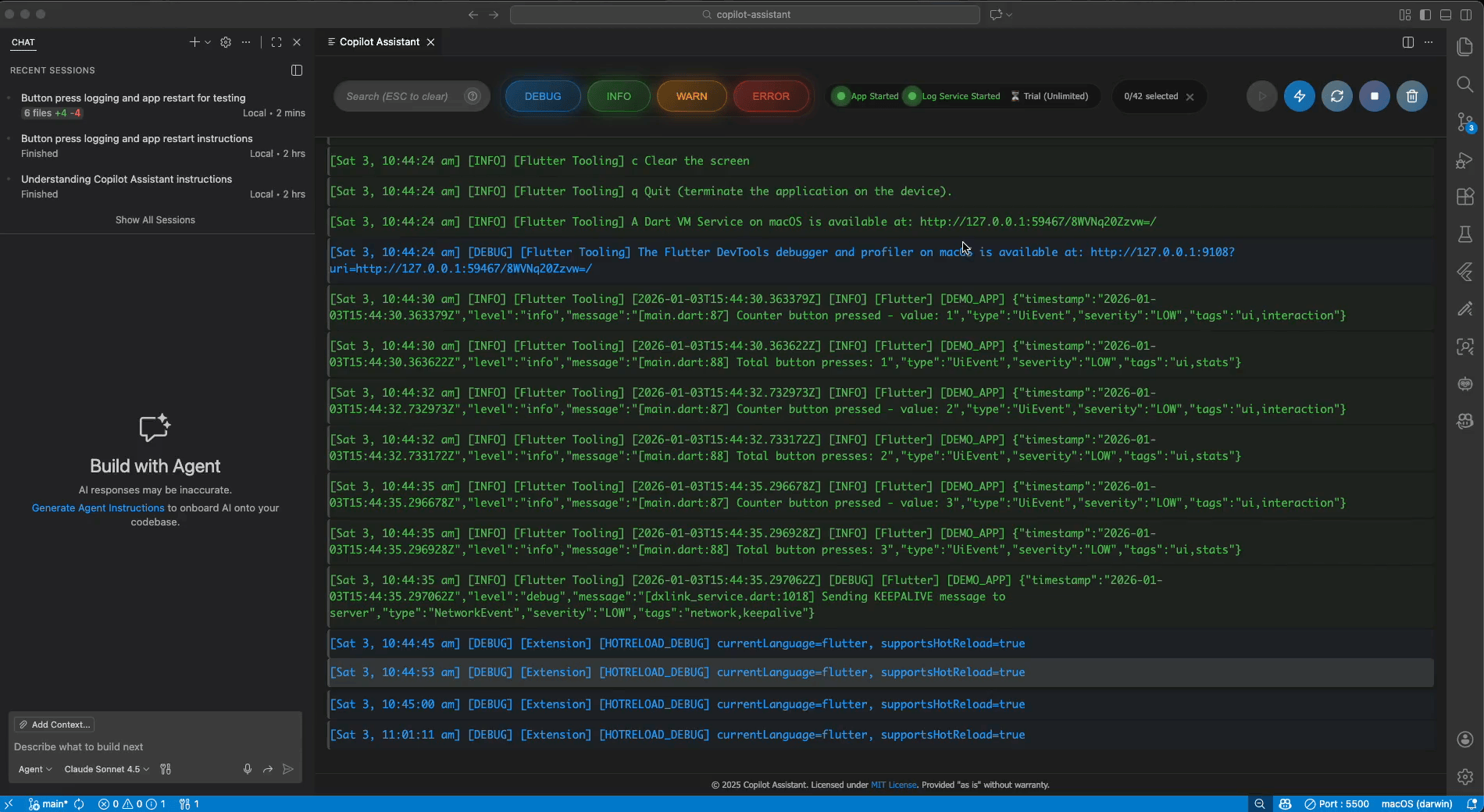Open Source Control with 3 pending changes
The width and height of the screenshot is (1484, 812).
coord(1465,123)
